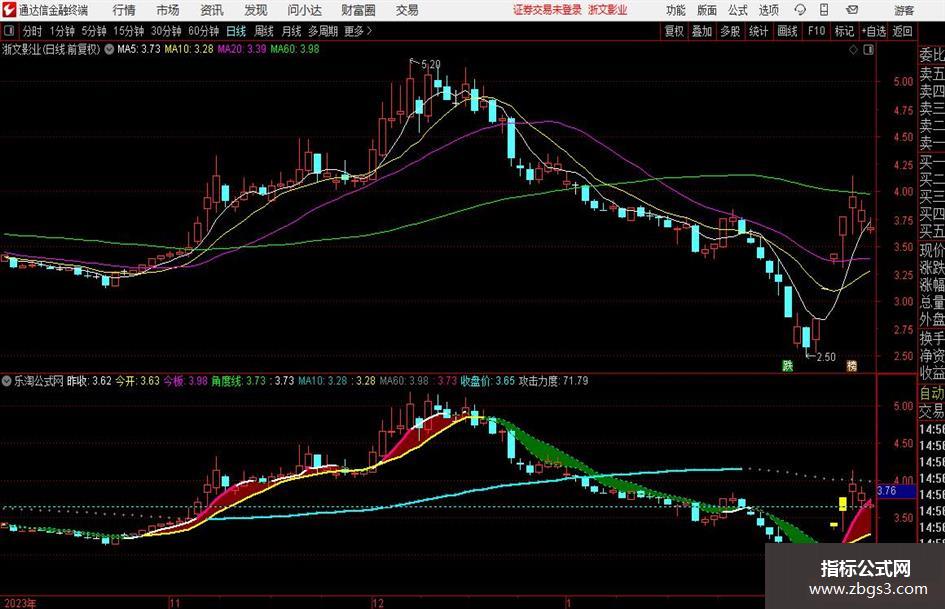The height and width of the screenshot is (609, 945).
Task: Toggle the right side panel icon
Action: pos(868,49)
